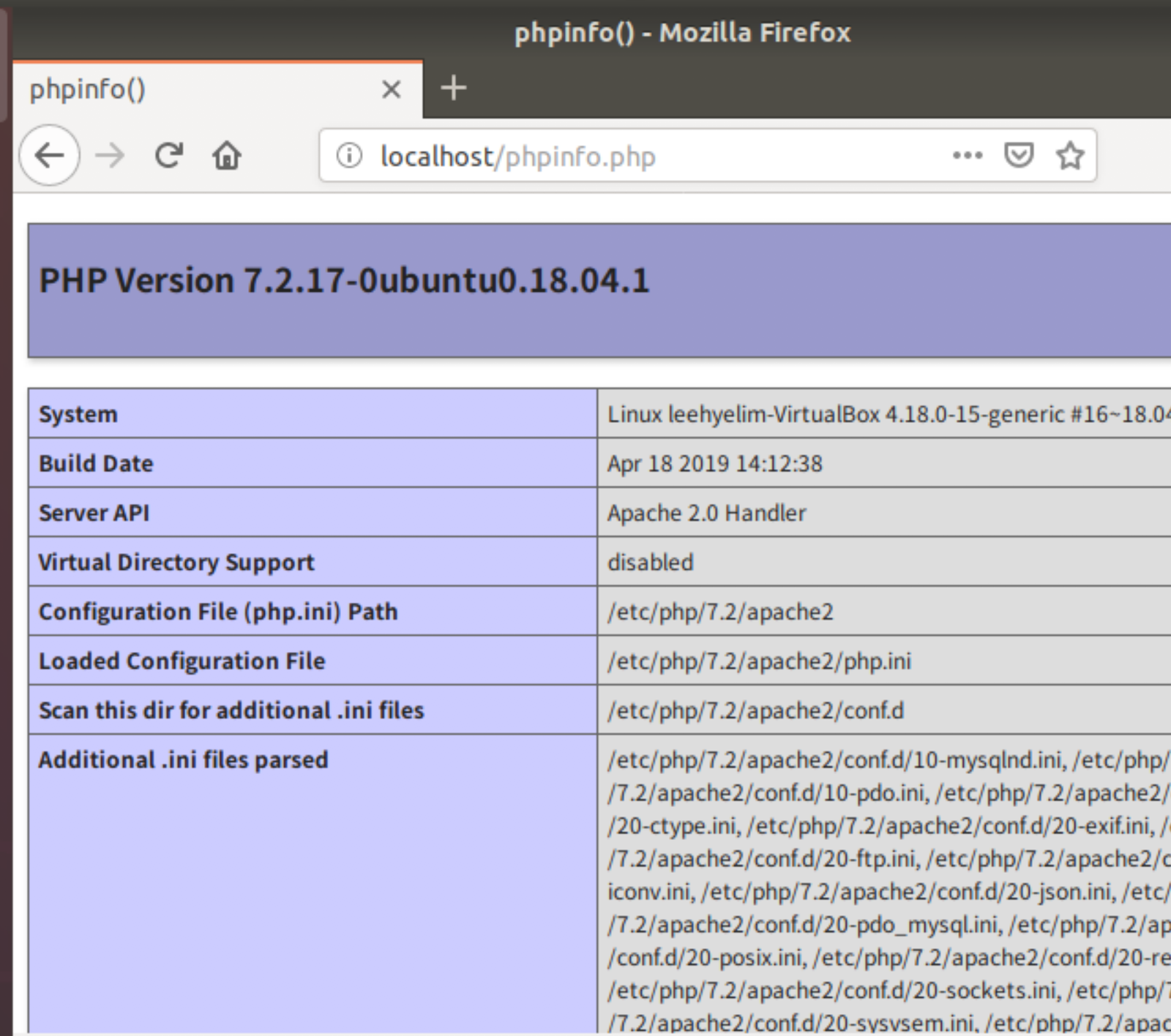Select the /etc/php/7.2/apache2 path value

pyautogui.click(x=720, y=612)
